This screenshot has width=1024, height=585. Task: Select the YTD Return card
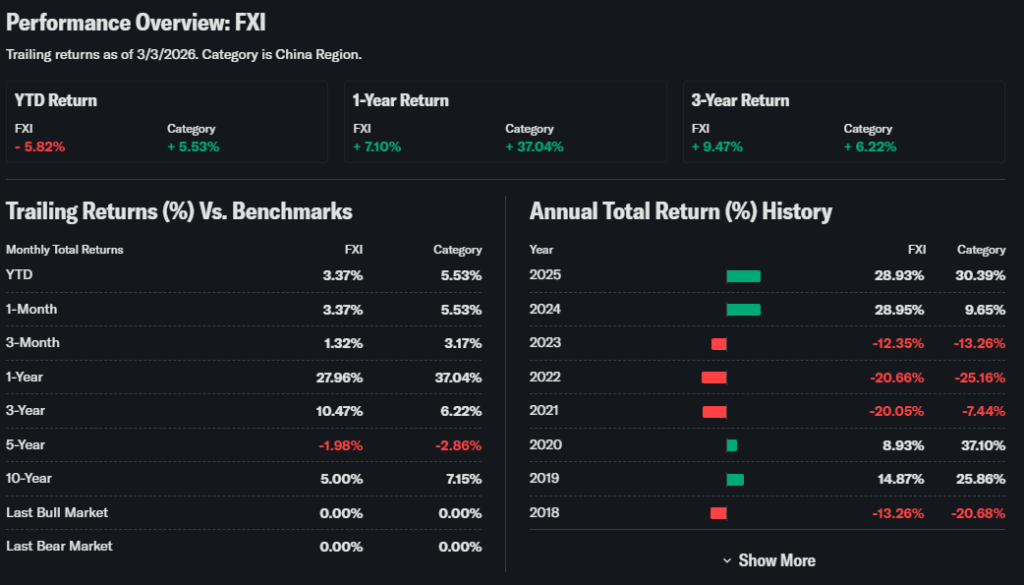pos(168,121)
